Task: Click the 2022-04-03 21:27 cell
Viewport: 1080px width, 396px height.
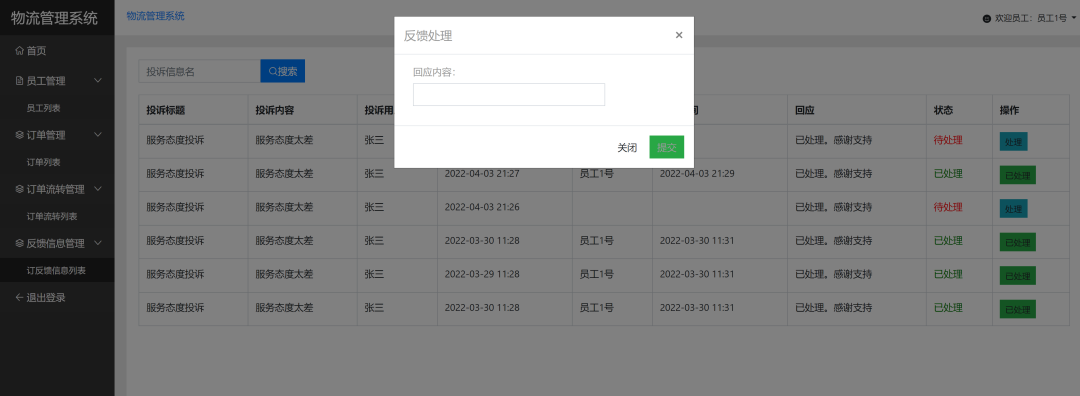Action: (x=482, y=174)
